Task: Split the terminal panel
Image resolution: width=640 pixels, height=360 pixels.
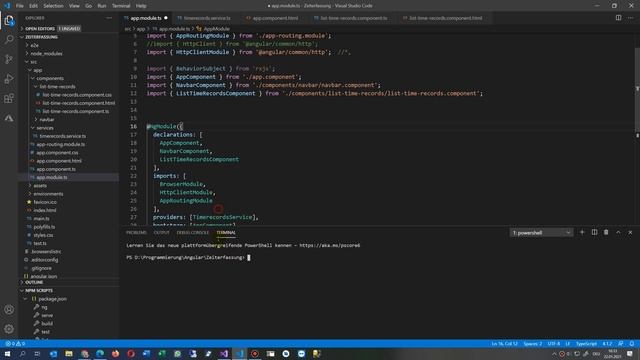Action: (594, 232)
